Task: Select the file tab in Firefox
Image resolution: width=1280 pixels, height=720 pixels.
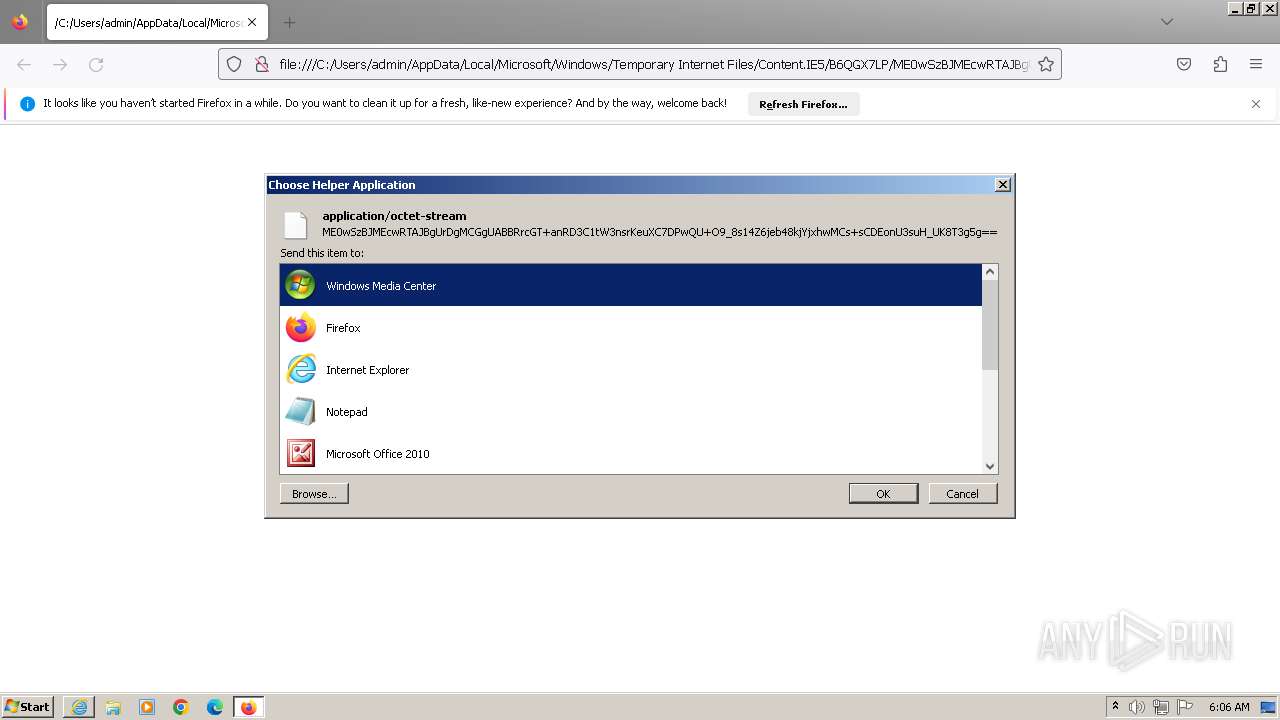Action: point(157,22)
